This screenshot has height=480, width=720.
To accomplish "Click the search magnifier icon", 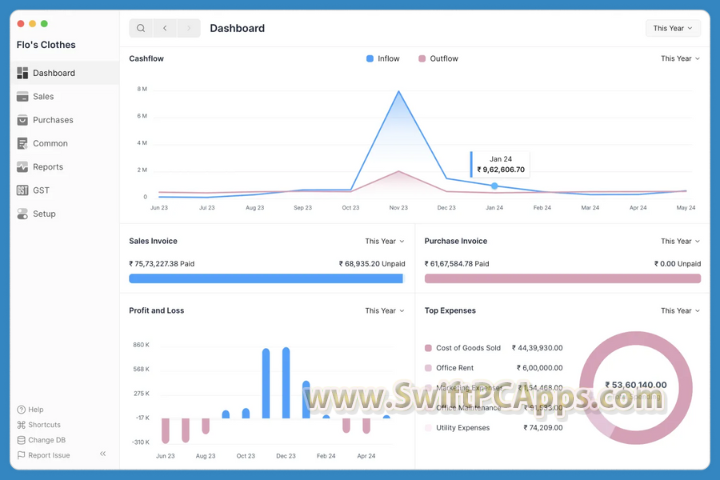I will pos(141,28).
